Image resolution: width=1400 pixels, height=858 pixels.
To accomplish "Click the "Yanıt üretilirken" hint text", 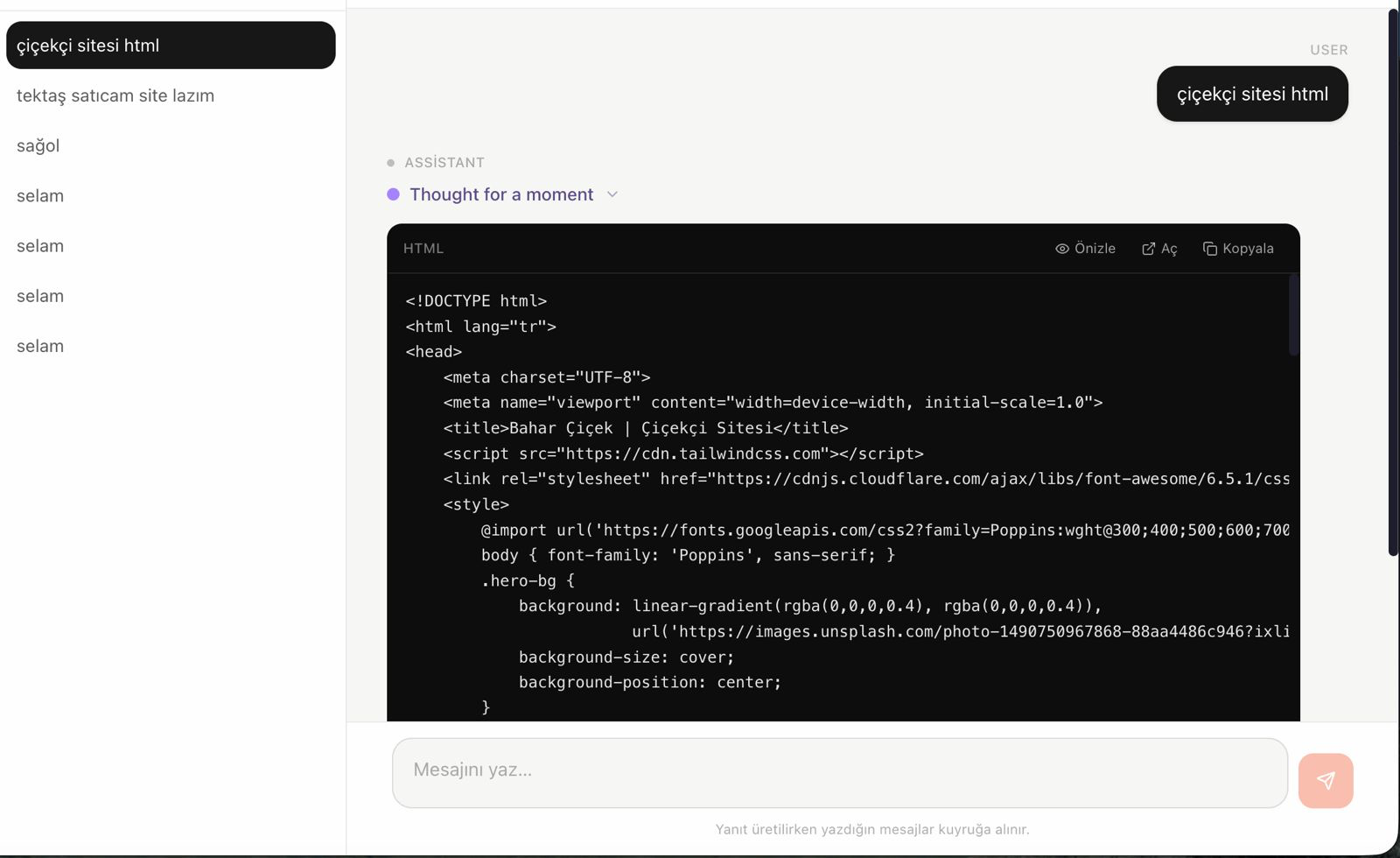I will coord(872,829).
